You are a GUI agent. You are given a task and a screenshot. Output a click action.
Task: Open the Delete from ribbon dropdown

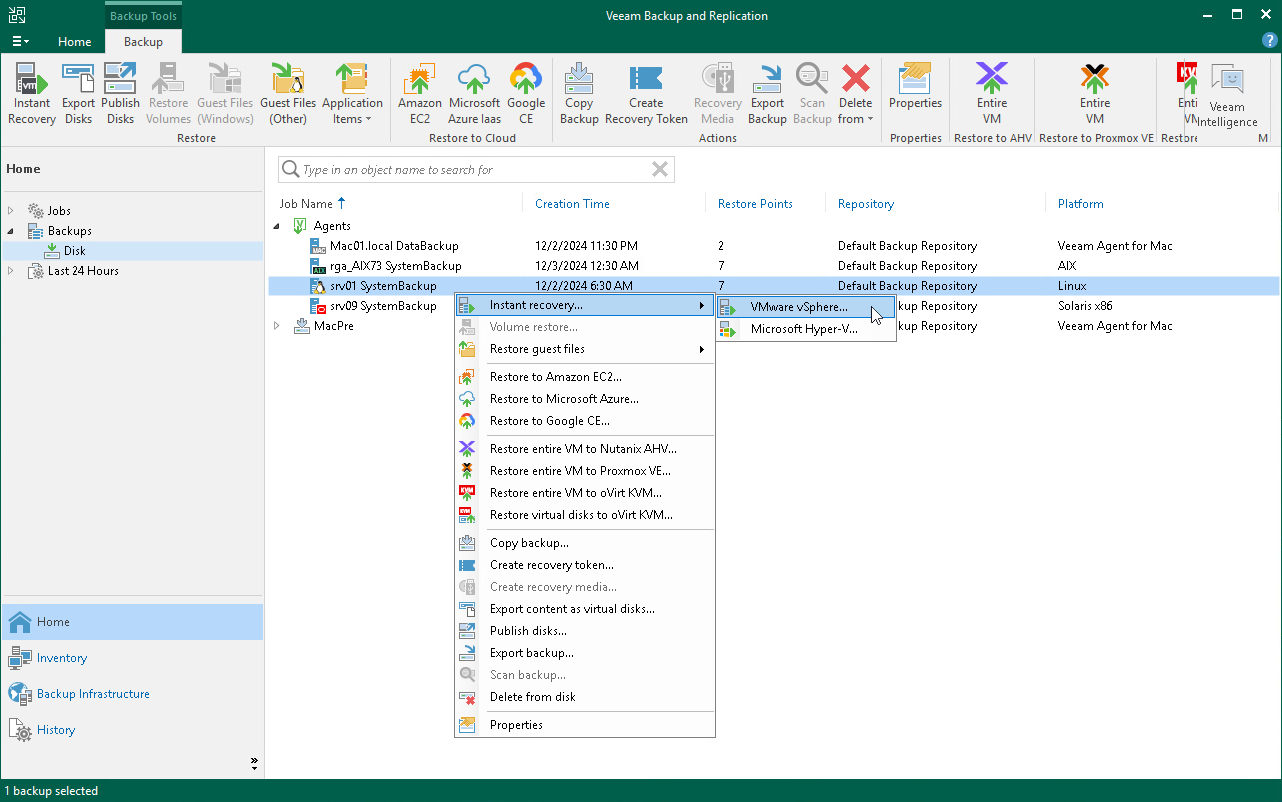[x=855, y=94]
